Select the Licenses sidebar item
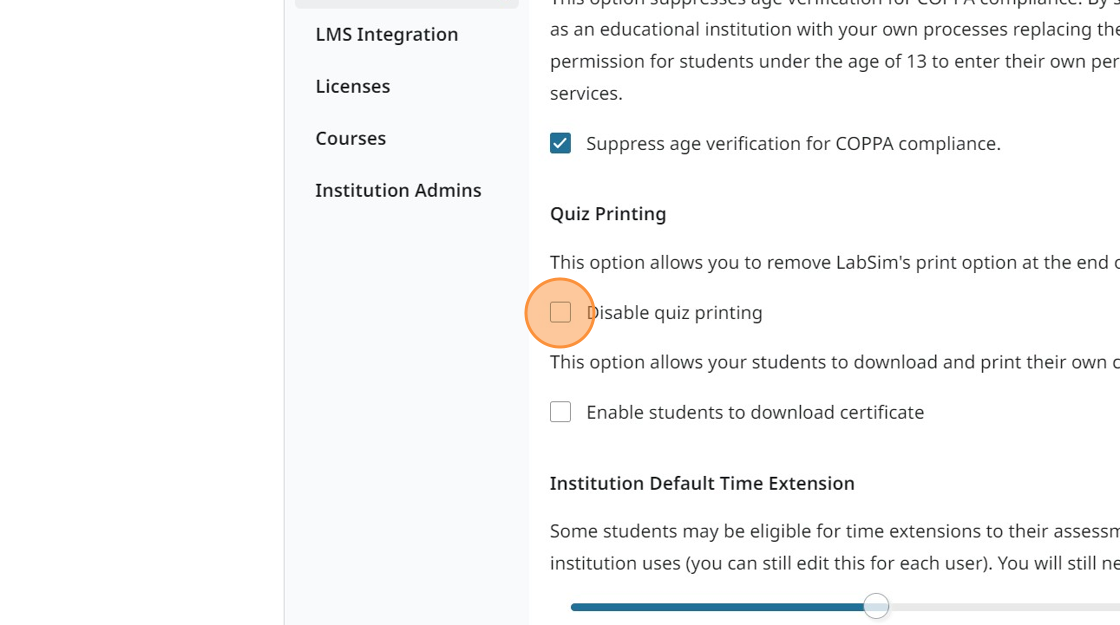Screen dimensions: 1120x625 353,86
